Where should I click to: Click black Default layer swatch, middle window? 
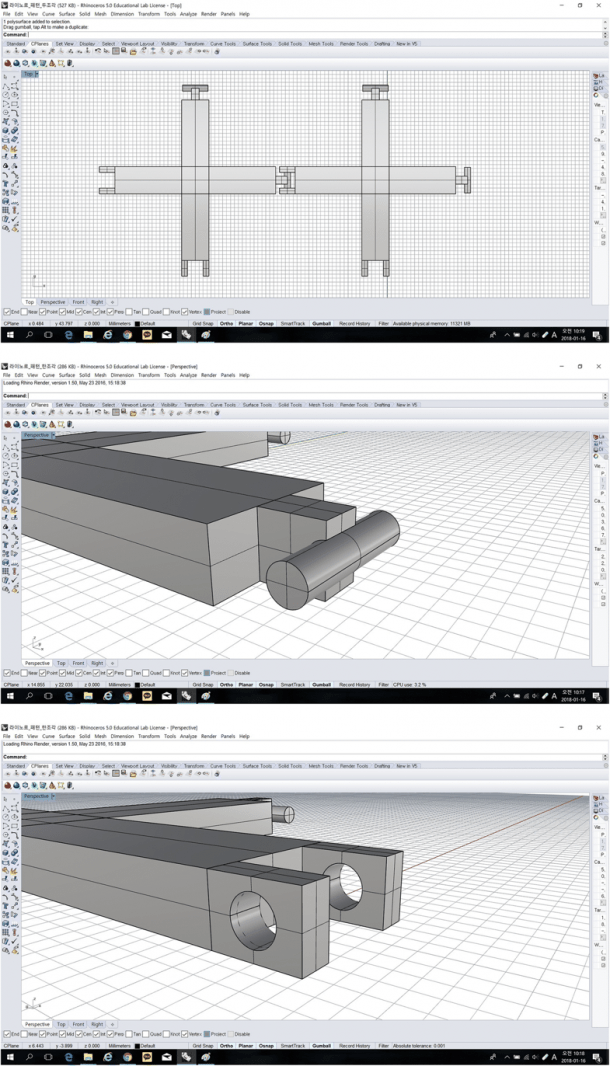click(137, 685)
